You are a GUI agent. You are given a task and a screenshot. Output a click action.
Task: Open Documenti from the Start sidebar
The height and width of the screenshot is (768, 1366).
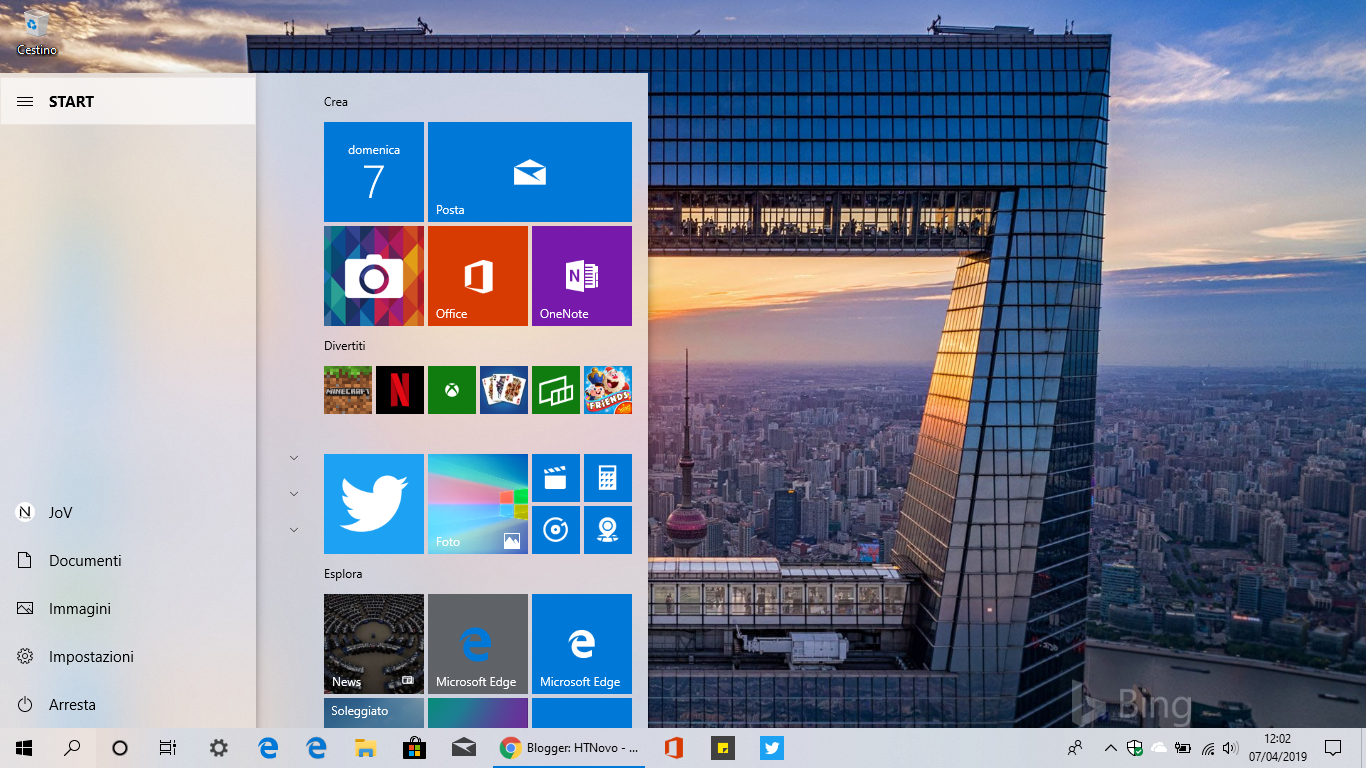click(x=128, y=560)
